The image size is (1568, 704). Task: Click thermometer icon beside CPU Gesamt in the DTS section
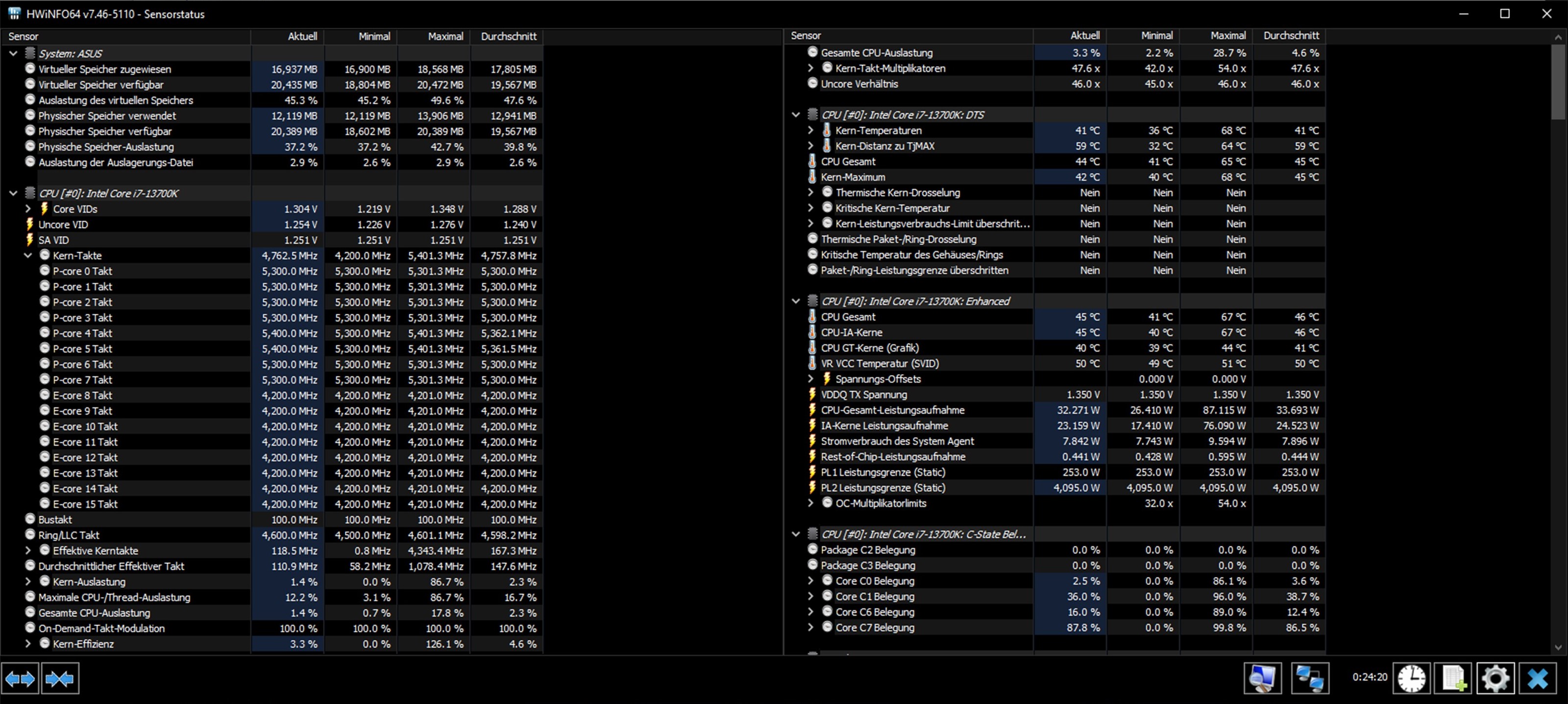[812, 161]
